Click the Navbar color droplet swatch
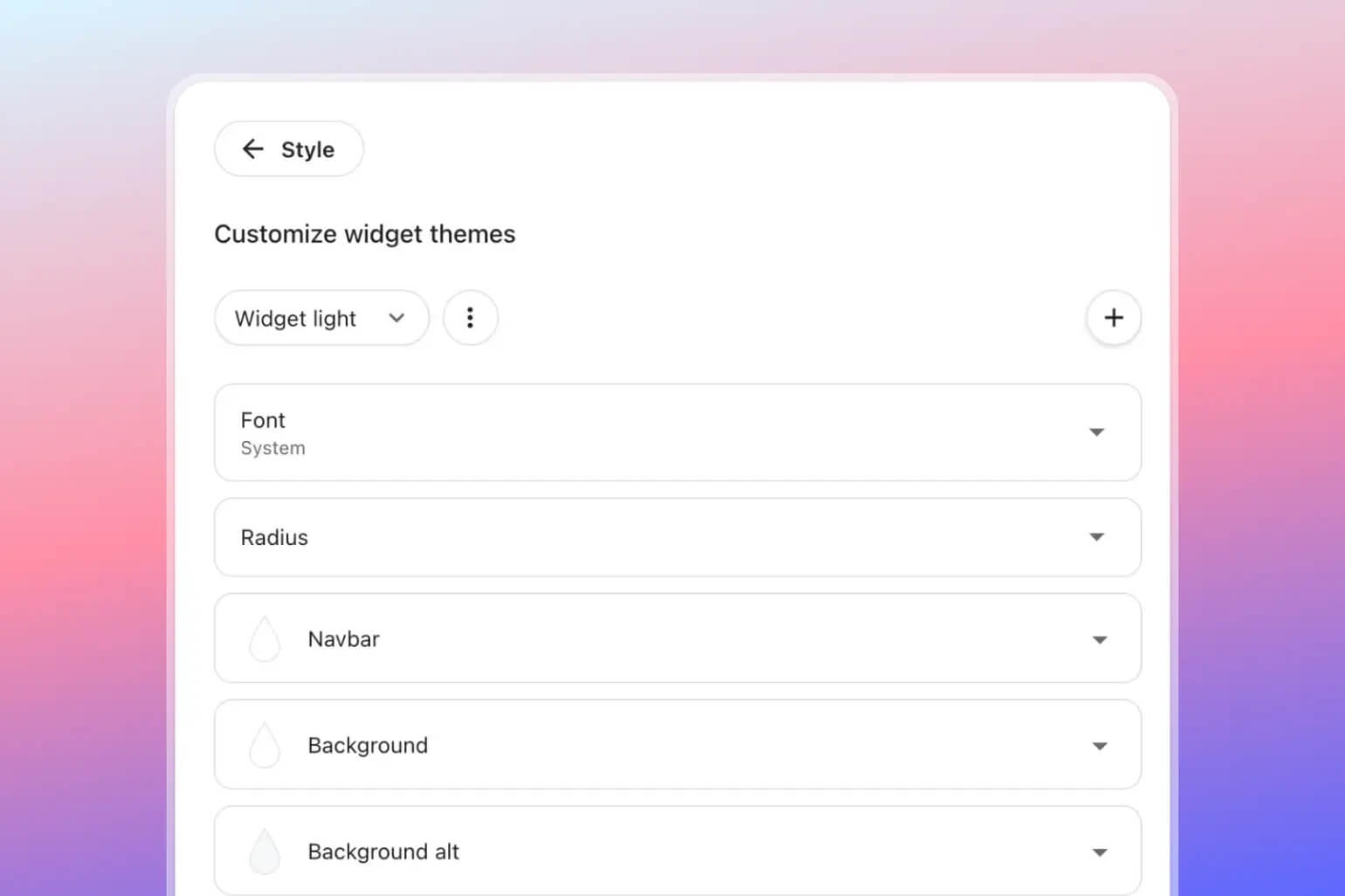 [x=265, y=639]
